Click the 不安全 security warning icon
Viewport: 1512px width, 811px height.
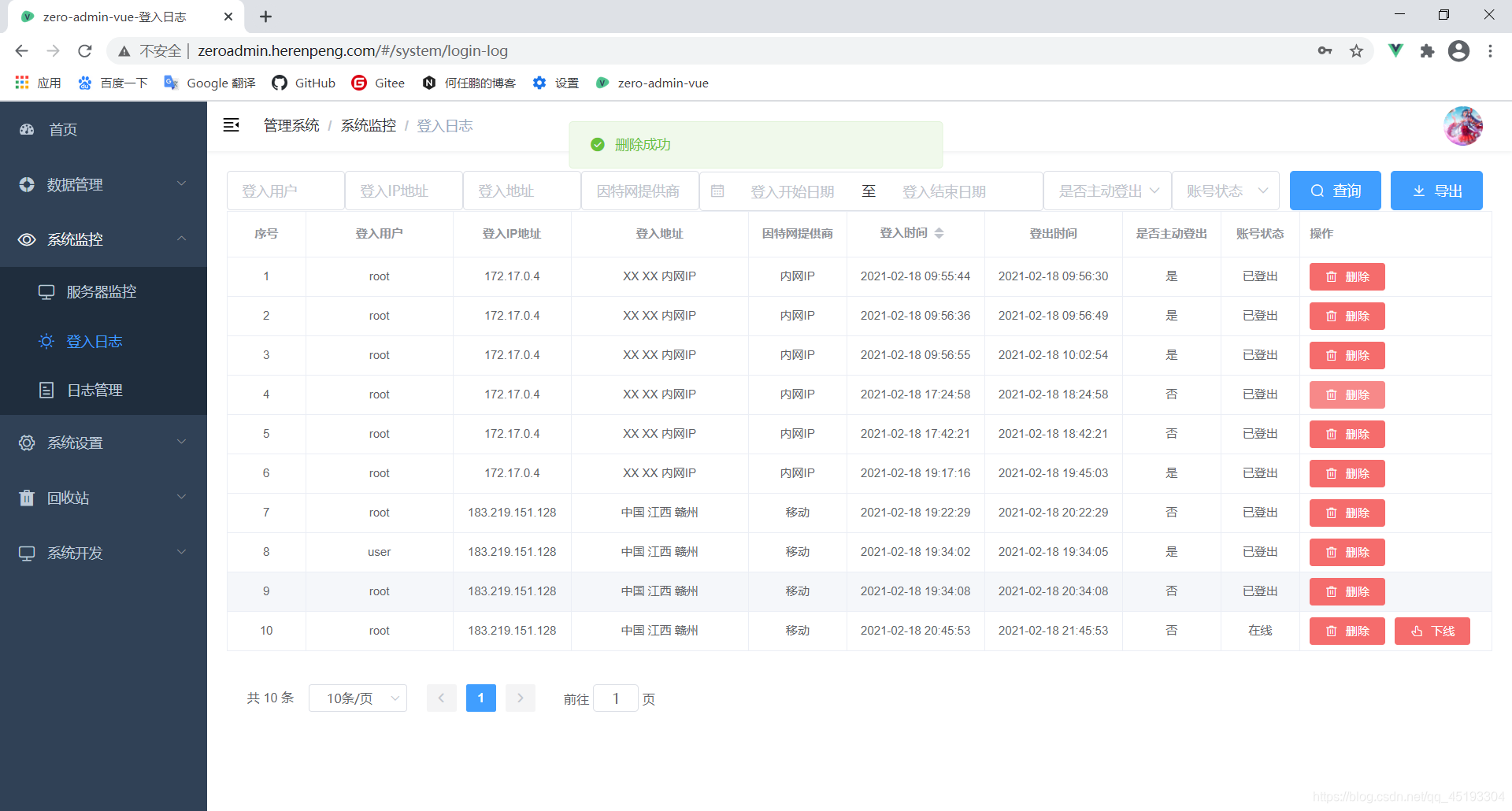(x=124, y=50)
